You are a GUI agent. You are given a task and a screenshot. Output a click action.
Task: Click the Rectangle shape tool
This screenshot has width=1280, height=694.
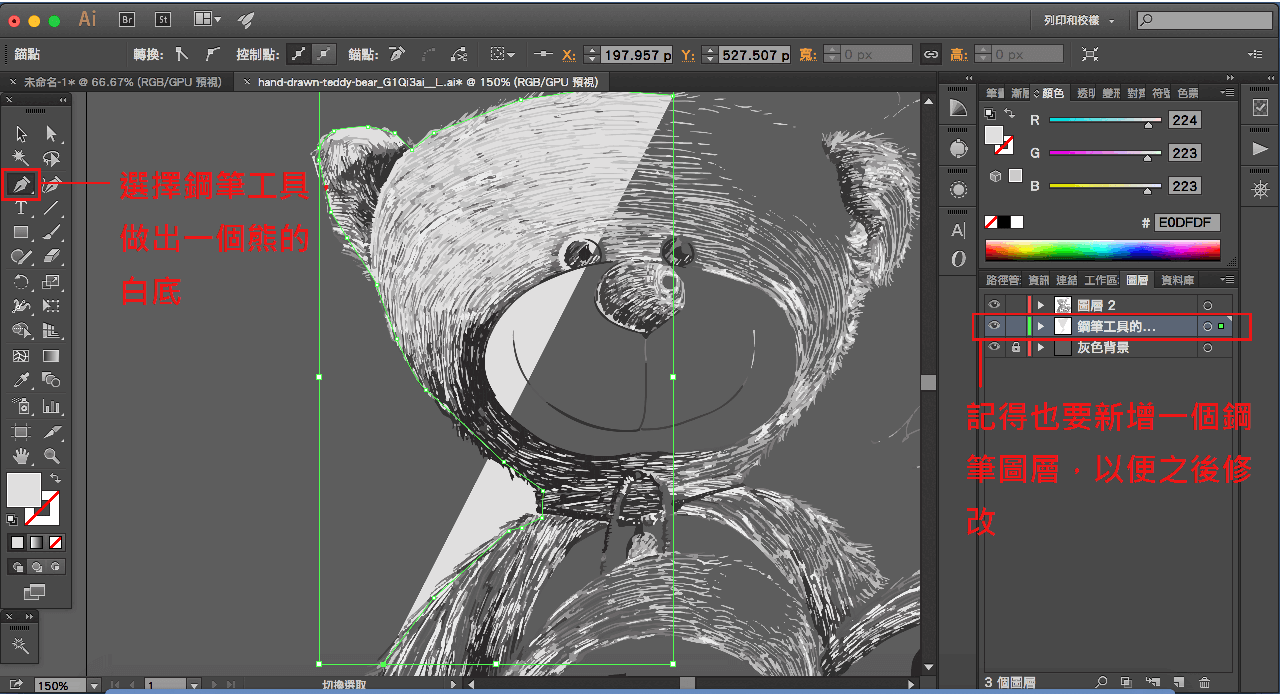[x=21, y=233]
